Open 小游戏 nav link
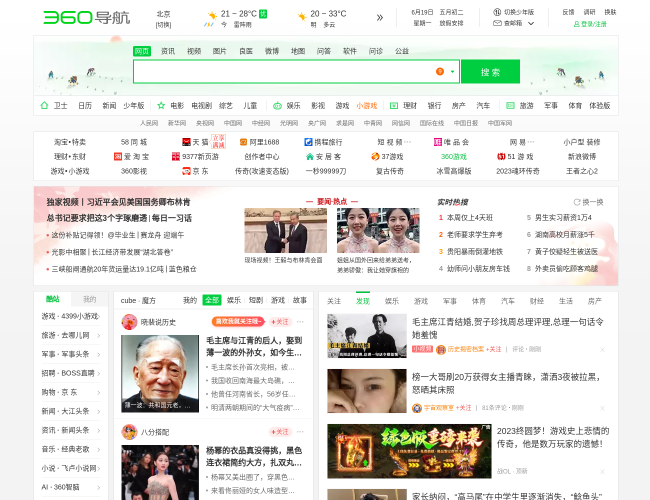The height and width of the screenshot is (500, 650). tap(367, 106)
